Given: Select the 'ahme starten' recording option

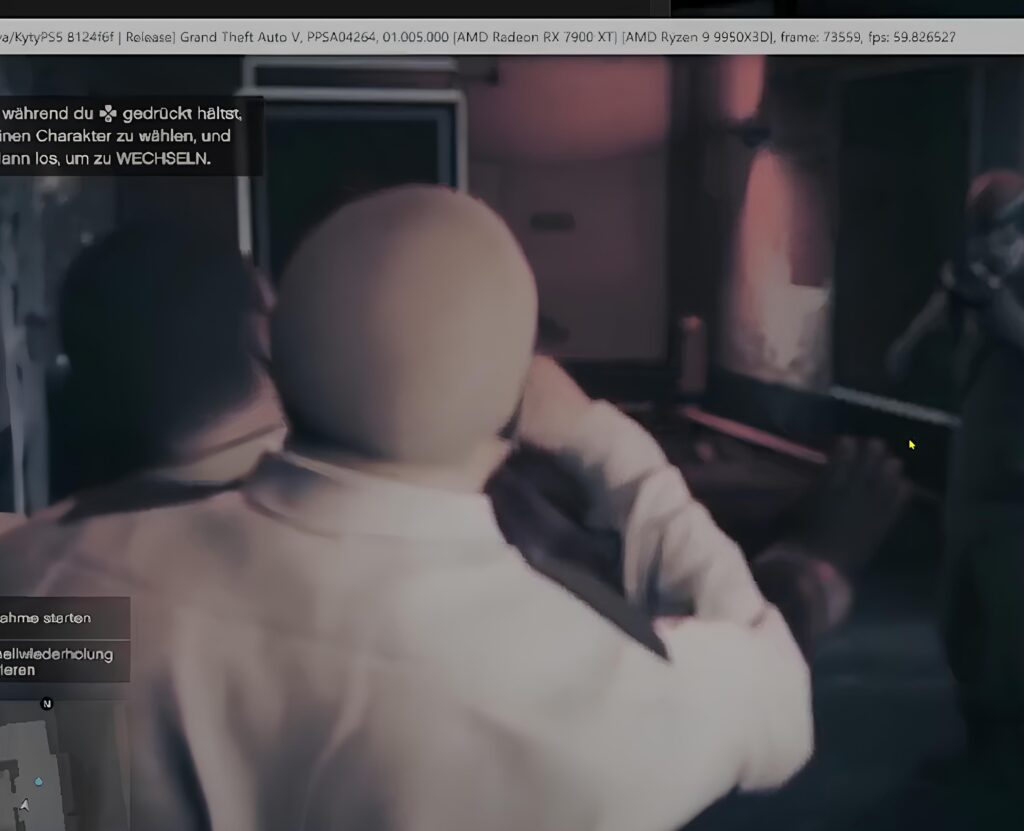Looking at the screenshot, I should pyautogui.click(x=65, y=617).
